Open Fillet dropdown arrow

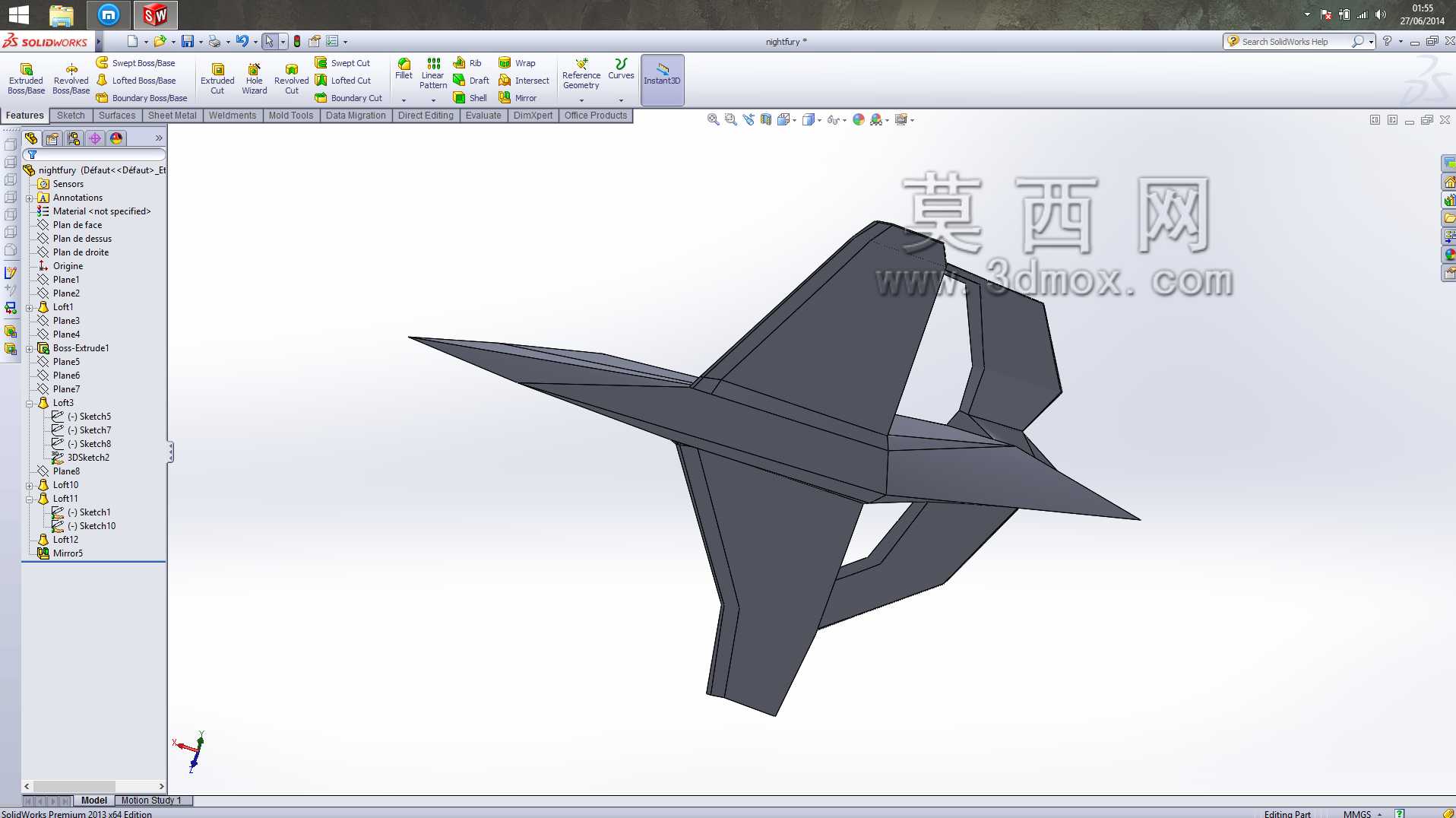(404, 100)
